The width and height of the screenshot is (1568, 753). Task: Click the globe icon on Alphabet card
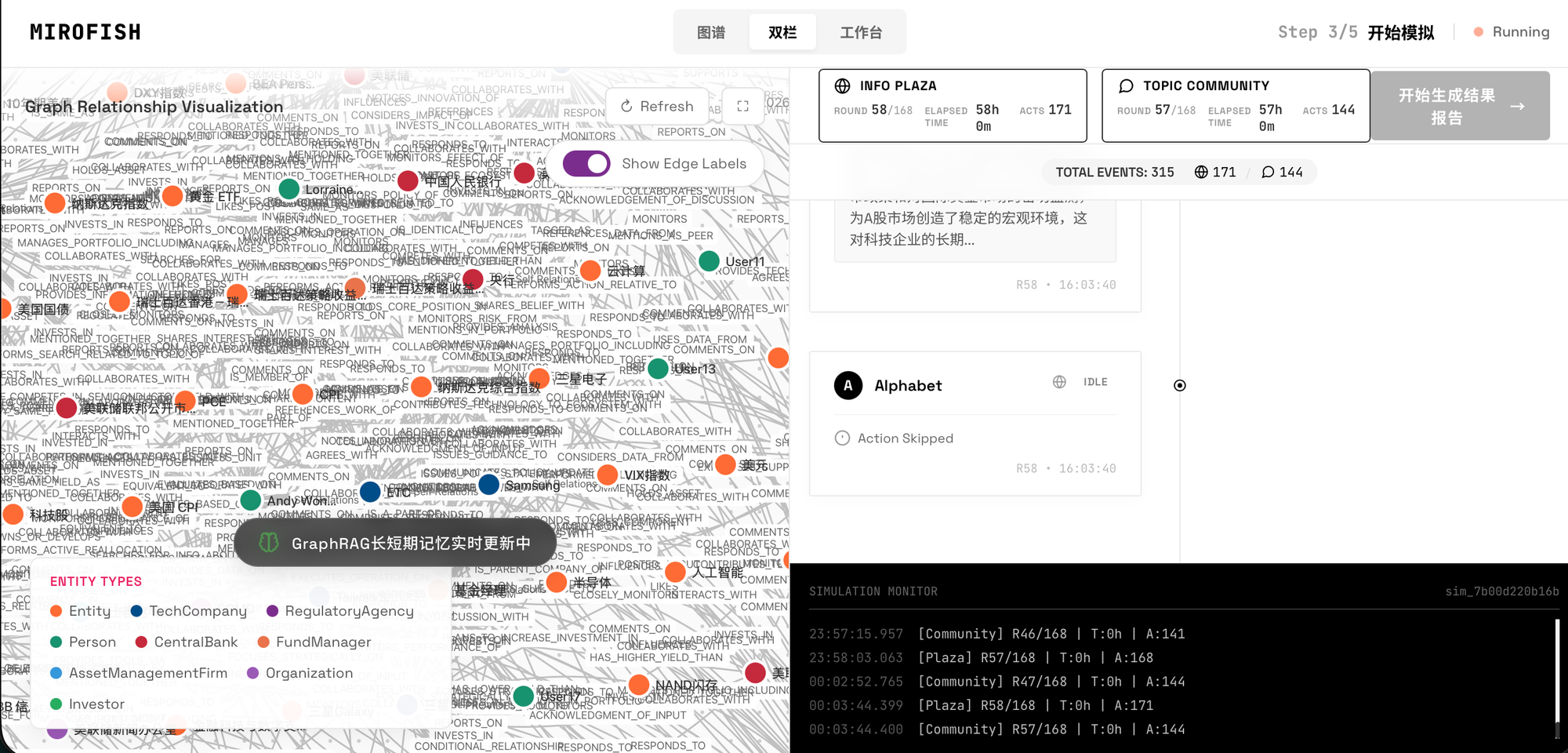(x=1059, y=382)
